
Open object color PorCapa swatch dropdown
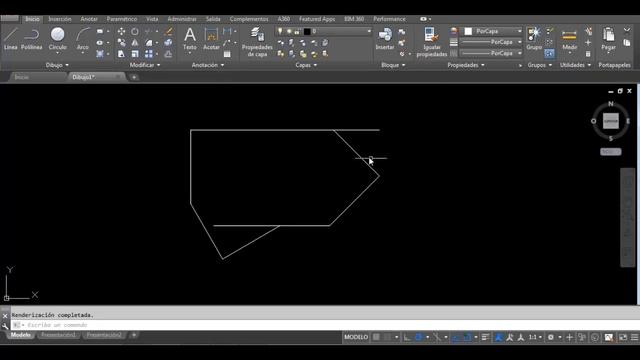[x=493, y=31]
